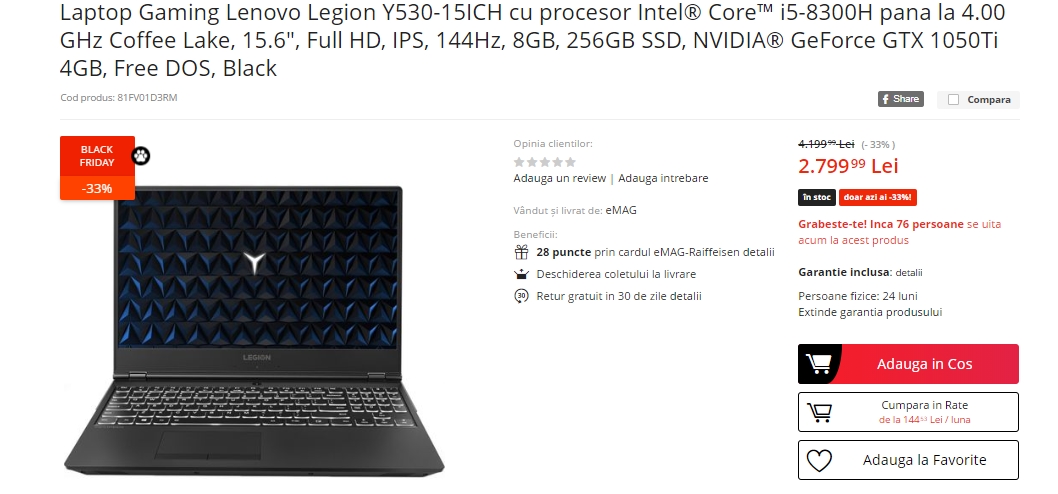The width and height of the screenshot is (1058, 494).
Task: Click the gift points icon
Action: pos(521,252)
